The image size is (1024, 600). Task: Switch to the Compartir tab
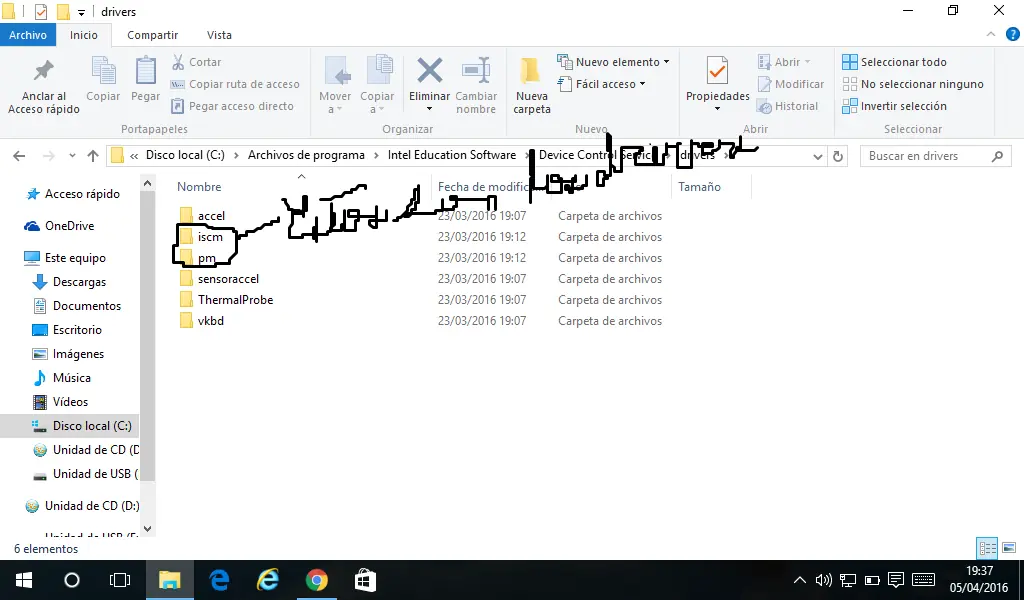pyautogui.click(x=152, y=35)
